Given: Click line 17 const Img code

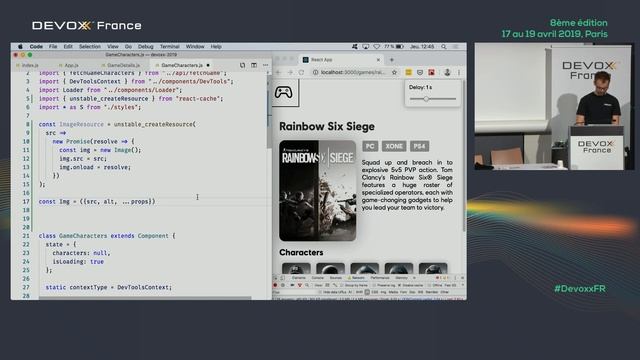Looking at the screenshot, I should point(97,202).
